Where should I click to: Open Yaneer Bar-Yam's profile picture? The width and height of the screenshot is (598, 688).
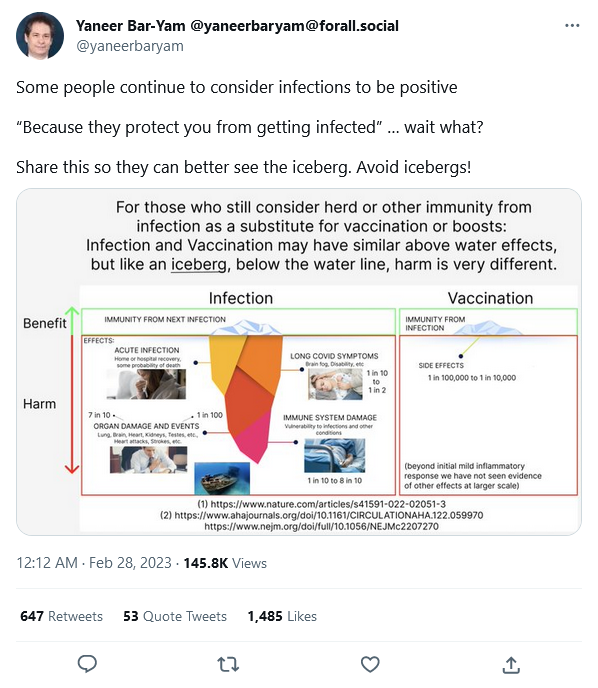40,36
